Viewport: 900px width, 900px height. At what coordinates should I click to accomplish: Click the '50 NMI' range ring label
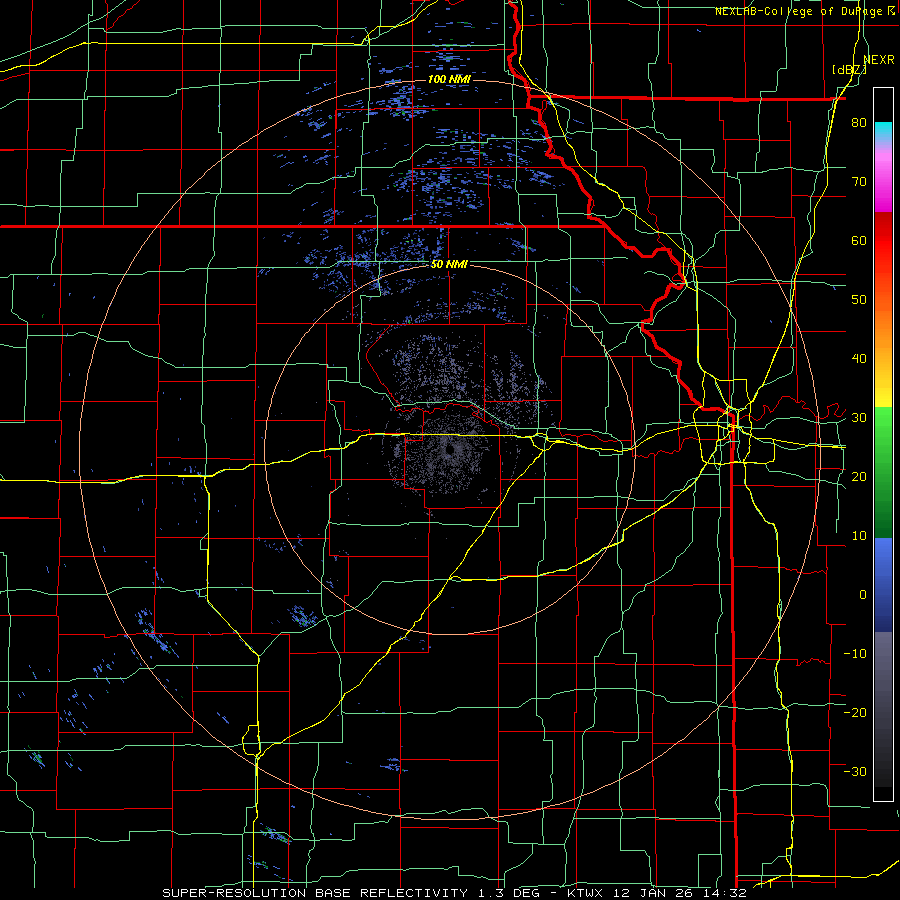(449, 265)
